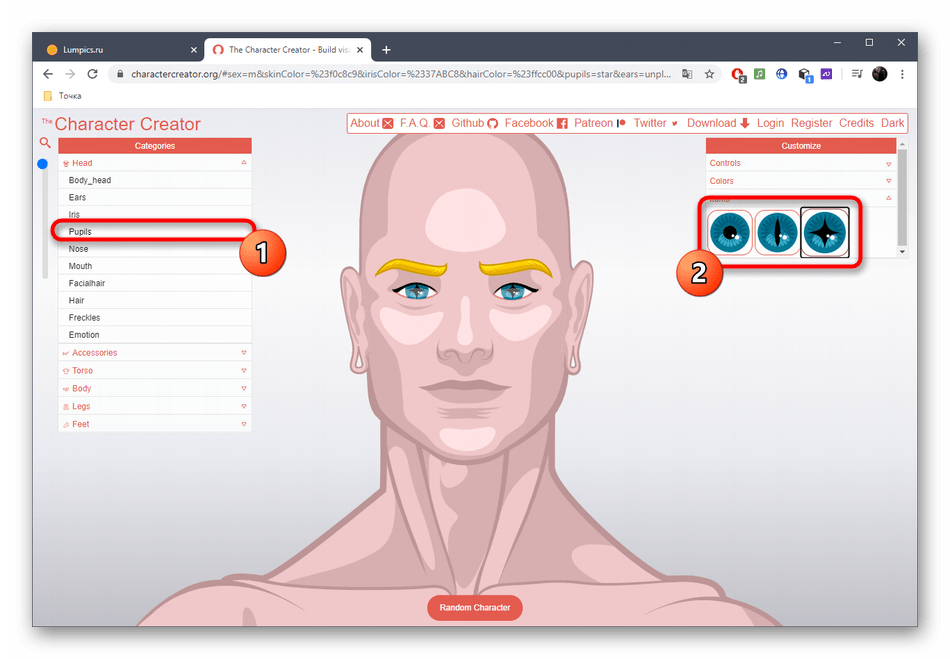The image size is (950, 659).
Task: Open the Download link
Action: click(718, 123)
